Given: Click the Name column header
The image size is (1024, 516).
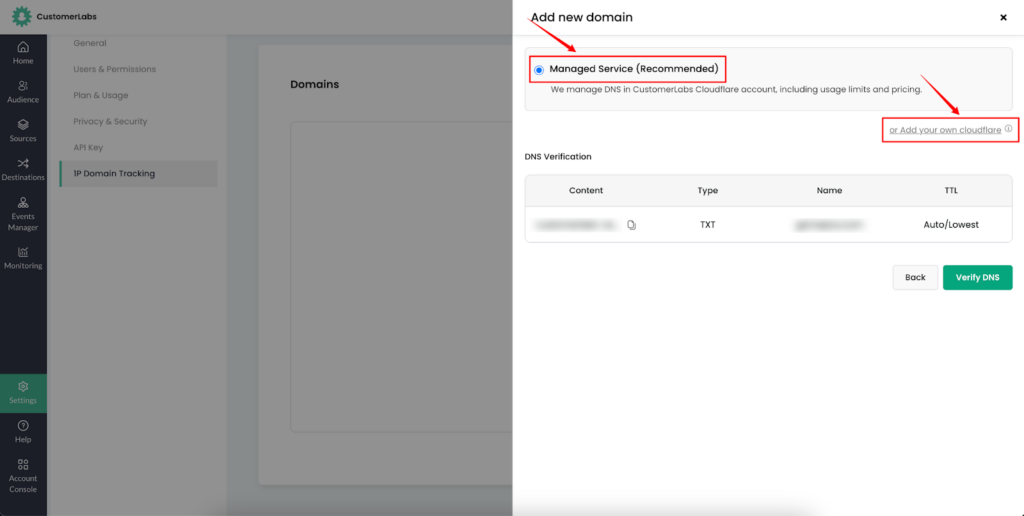Looking at the screenshot, I should (829, 191).
